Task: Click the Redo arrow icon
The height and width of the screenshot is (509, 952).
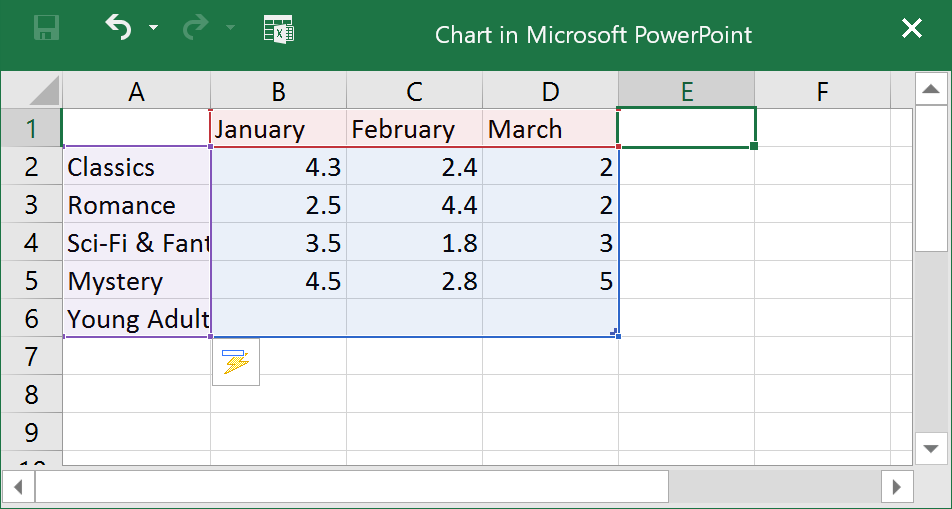Action: click(x=196, y=28)
